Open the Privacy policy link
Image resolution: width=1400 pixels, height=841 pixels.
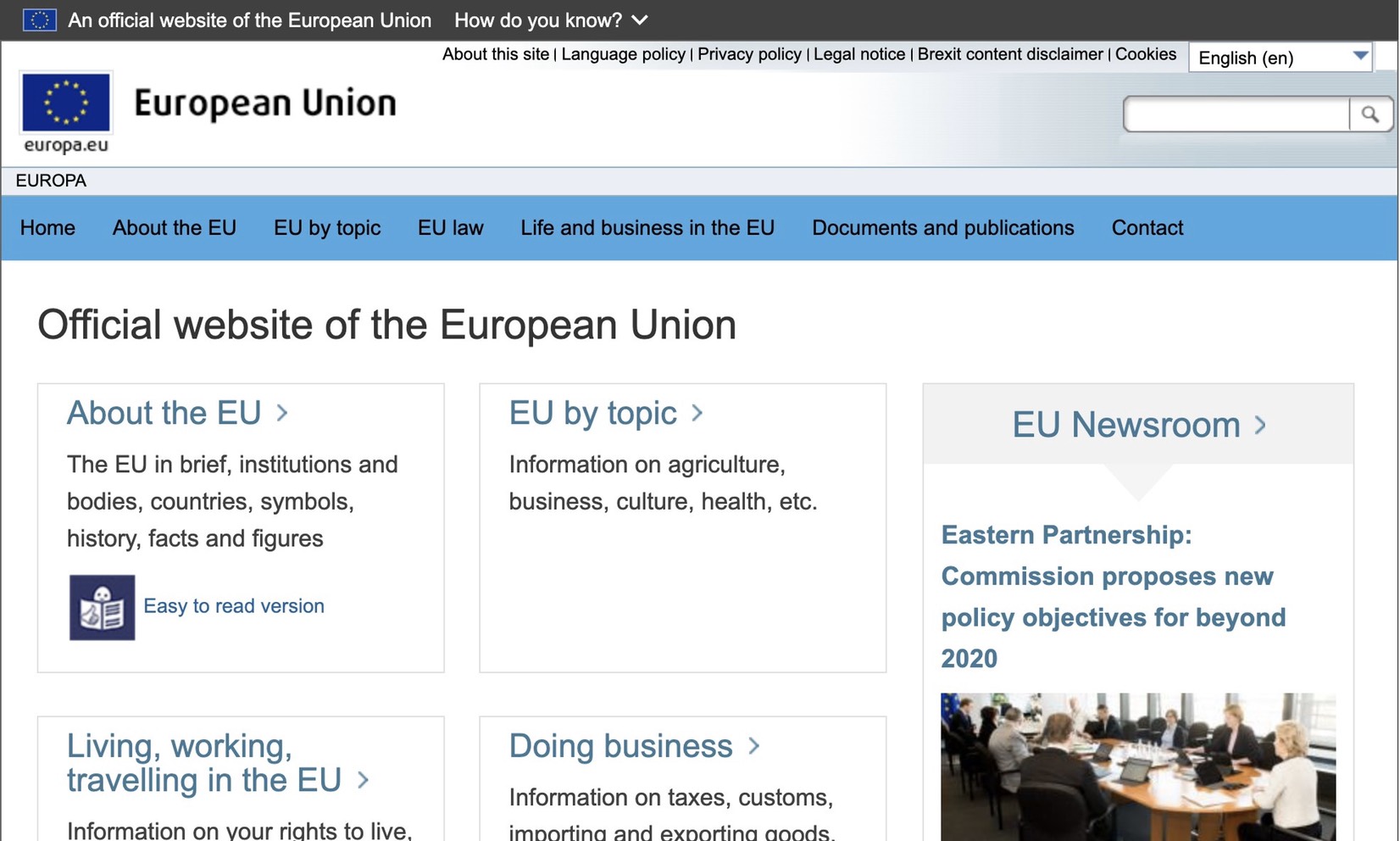click(x=749, y=54)
